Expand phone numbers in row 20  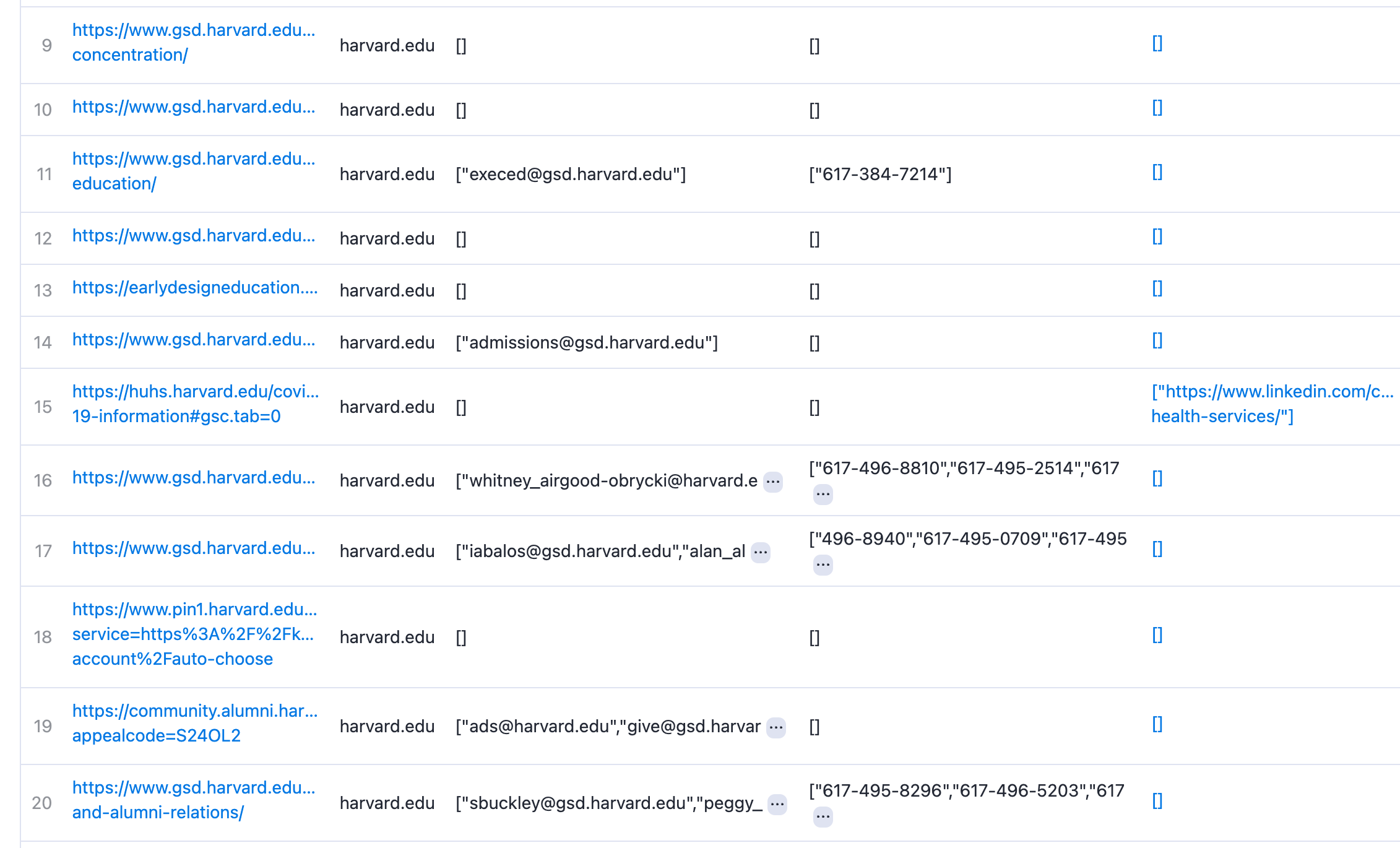point(823,818)
